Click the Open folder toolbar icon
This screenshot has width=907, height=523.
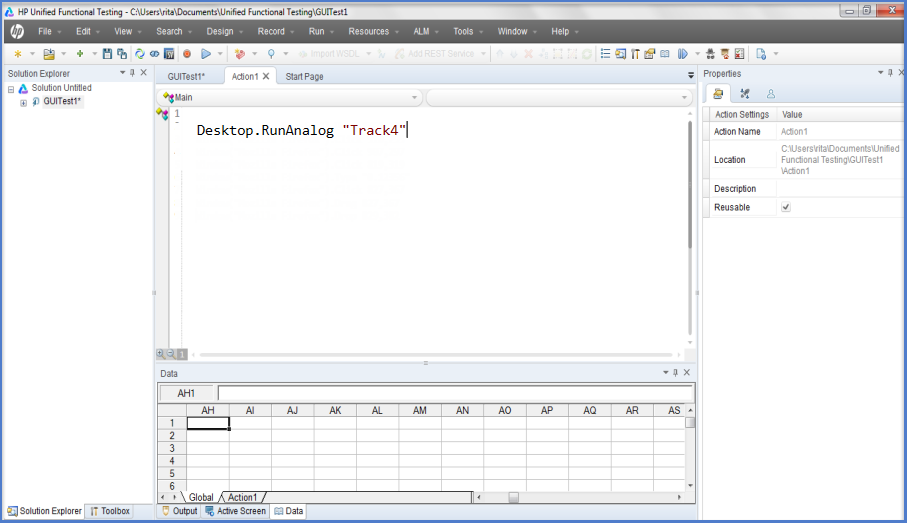49,54
